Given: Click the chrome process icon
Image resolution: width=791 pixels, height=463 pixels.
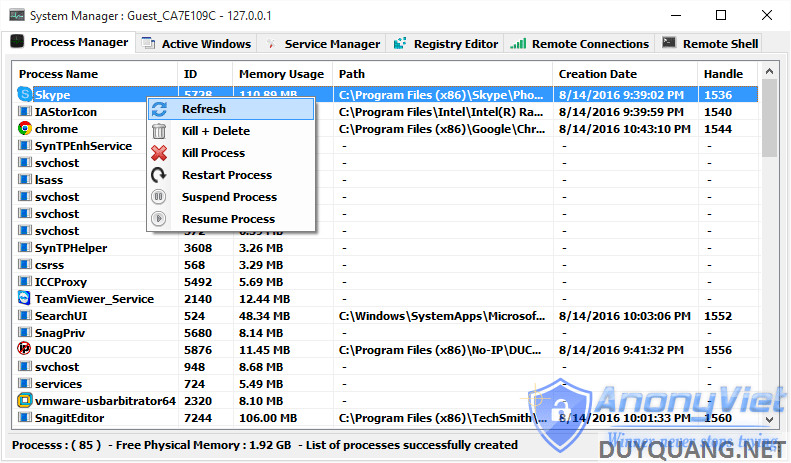Looking at the screenshot, I should [x=24, y=129].
